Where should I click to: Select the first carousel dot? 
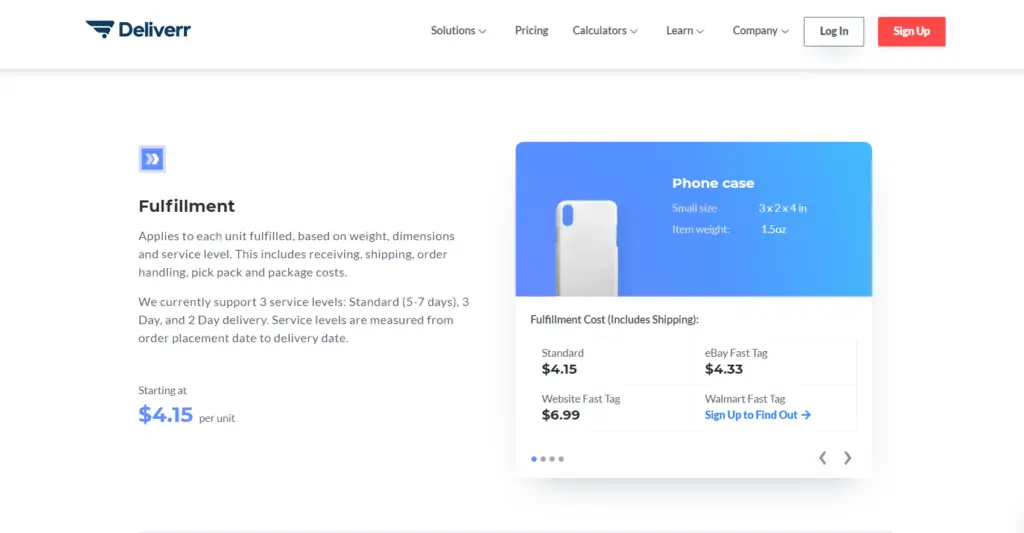[x=534, y=459]
